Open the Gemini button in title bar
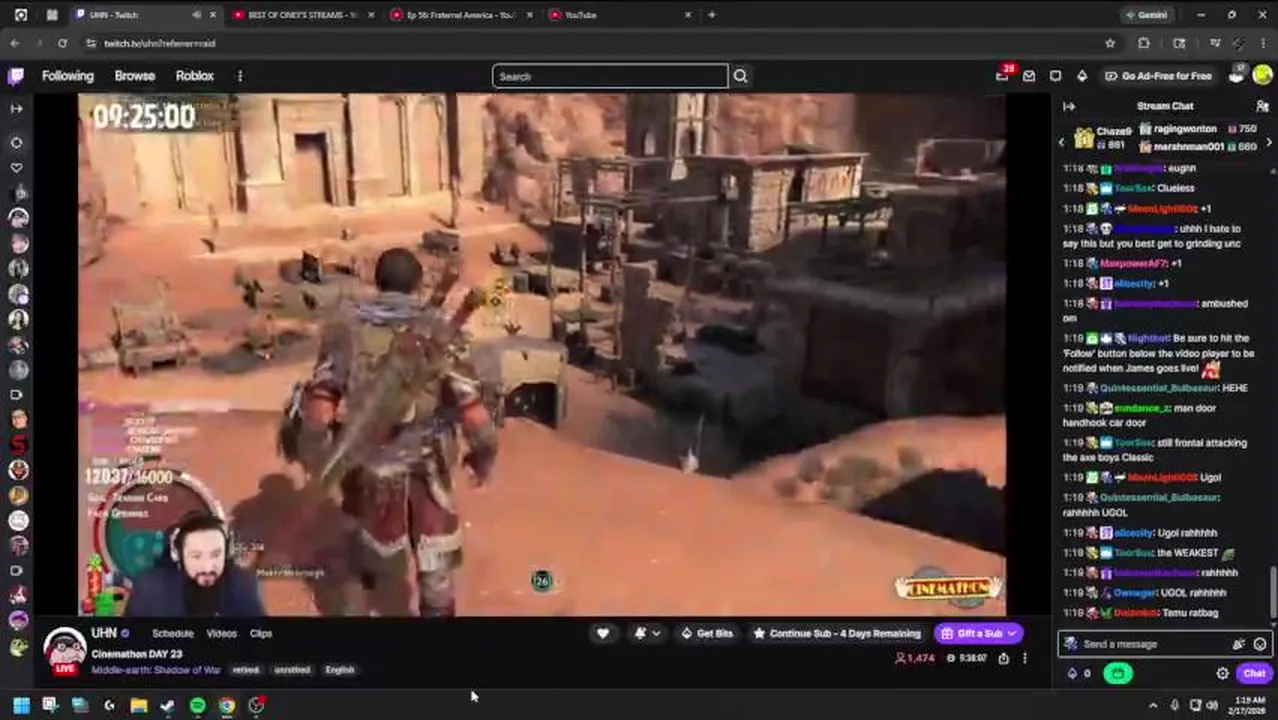1278x720 pixels. [x=1146, y=15]
